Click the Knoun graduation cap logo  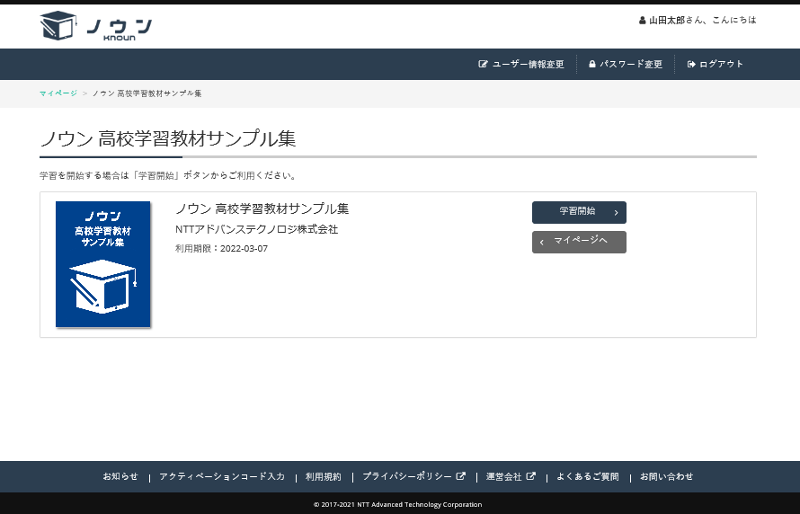(59, 26)
